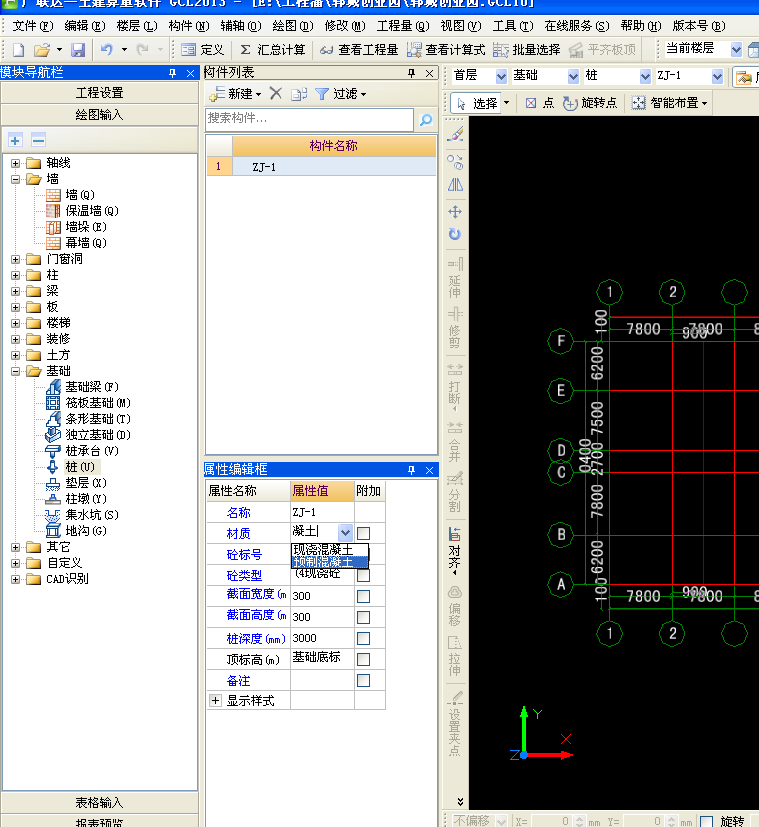Click the rotate tool icon in vertical toolbar
The height and width of the screenshot is (827, 759).
[x=455, y=234]
